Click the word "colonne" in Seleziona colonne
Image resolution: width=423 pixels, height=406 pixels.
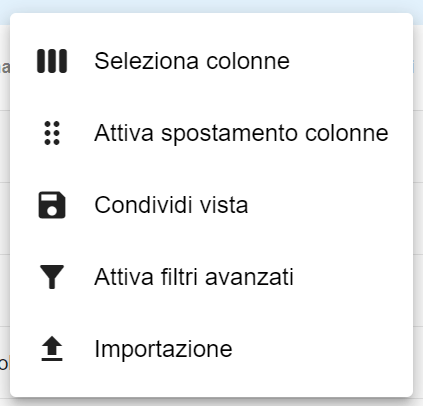click(x=248, y=61)
